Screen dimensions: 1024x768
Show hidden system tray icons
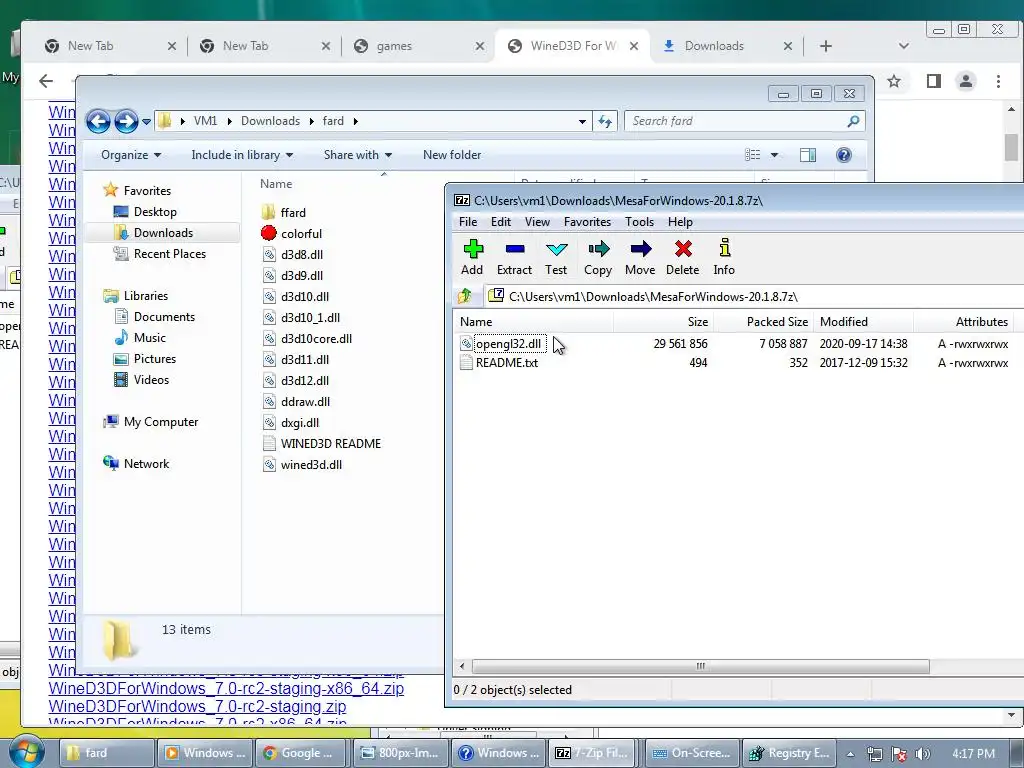pyautogui.click(x=850, y=754)
